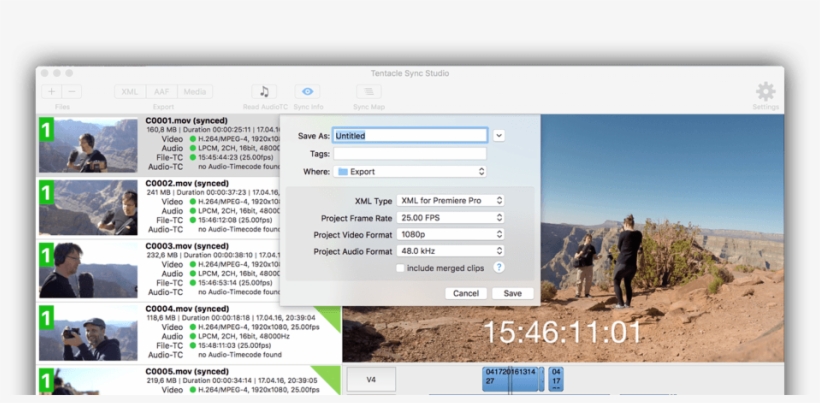The image size is (820, 403).
Task: Click the Cancel button
Action: 466,293
